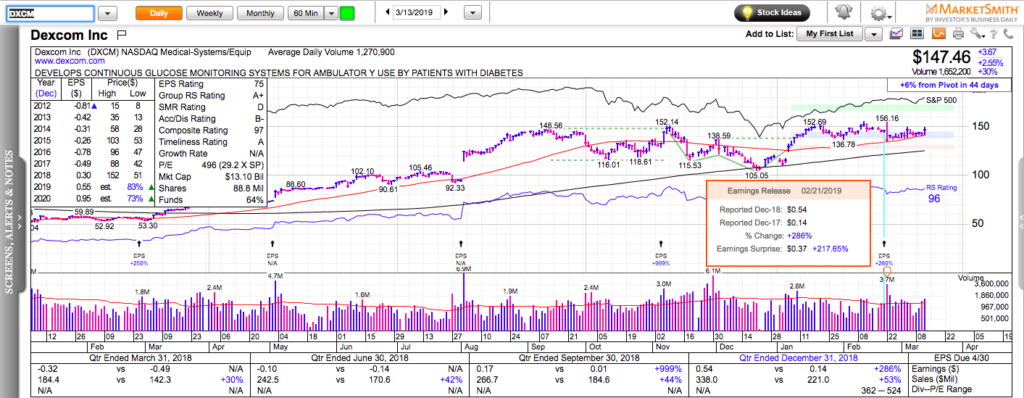
Task: Switch to the Weekly chart tab
Action: click(x=209, y=13)
